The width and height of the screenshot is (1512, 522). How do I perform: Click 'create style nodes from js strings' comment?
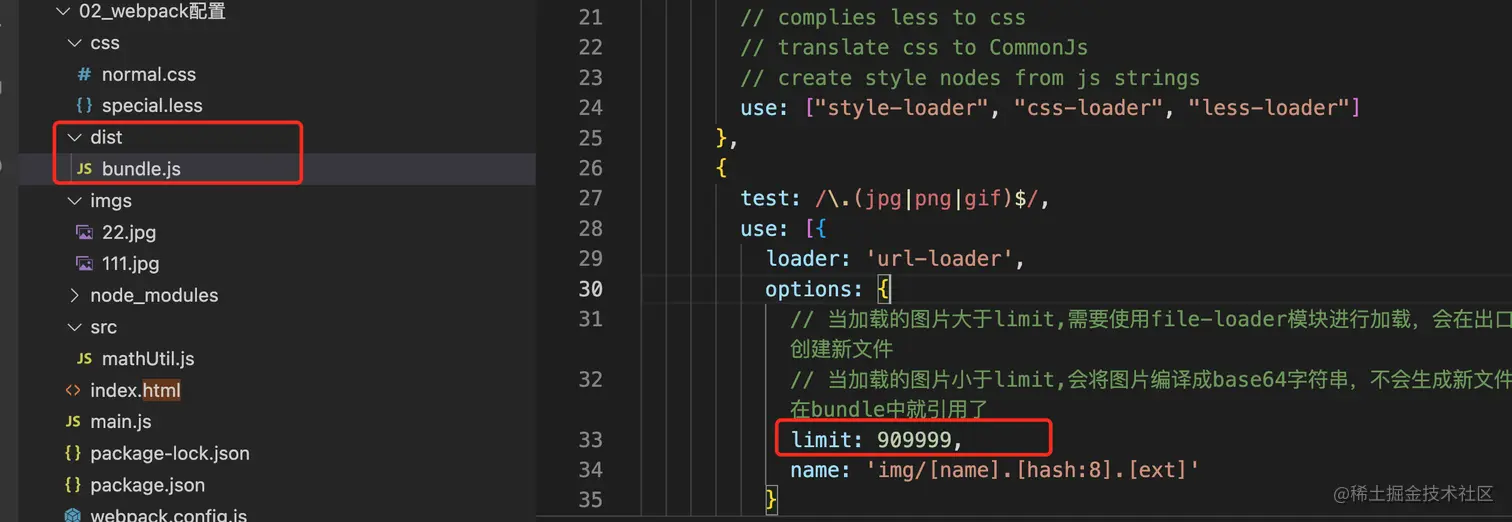click(x=970, y=77)
